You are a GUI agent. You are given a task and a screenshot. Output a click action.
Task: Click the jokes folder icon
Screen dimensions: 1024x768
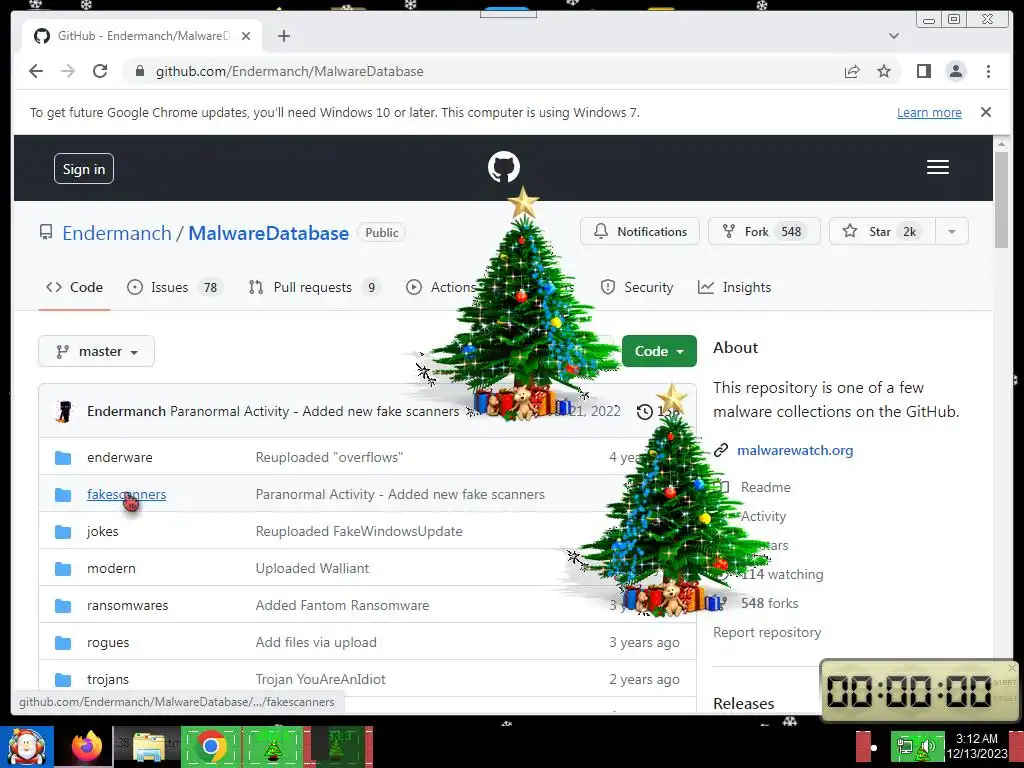pos(63,532)
